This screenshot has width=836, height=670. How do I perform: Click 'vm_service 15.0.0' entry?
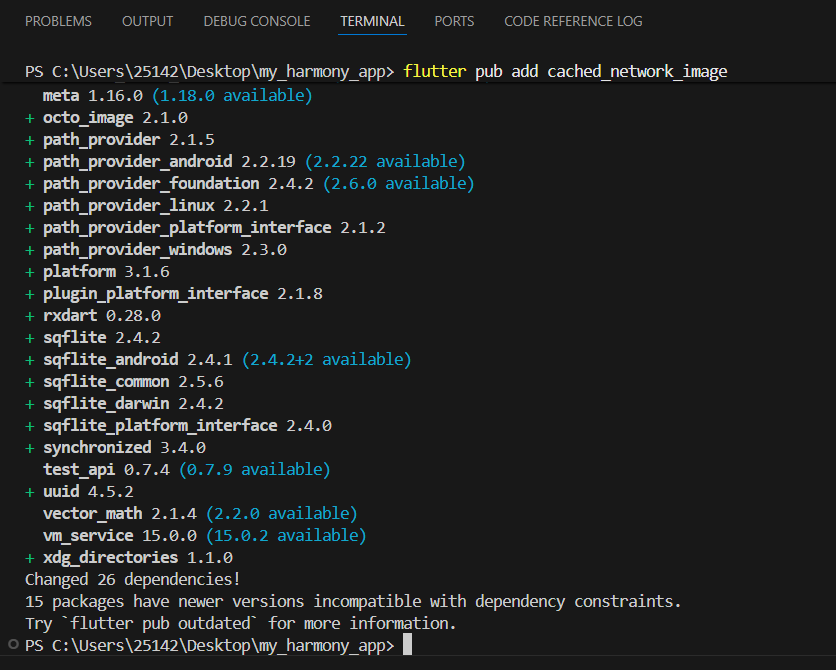(119, 536)
